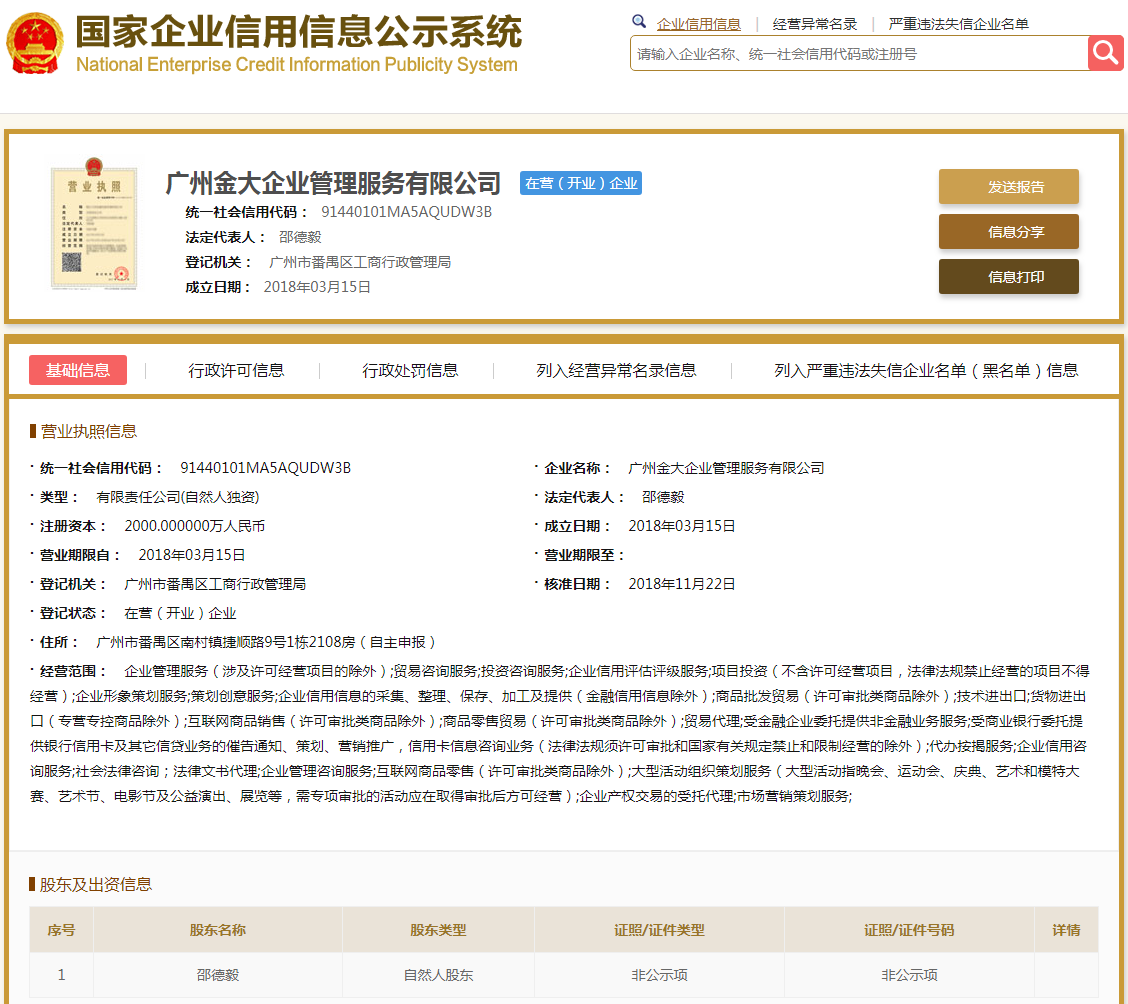Click the red search magnifier button
The width and height of the screenshot is (1128, 1004).
[x=1105, y=53]
